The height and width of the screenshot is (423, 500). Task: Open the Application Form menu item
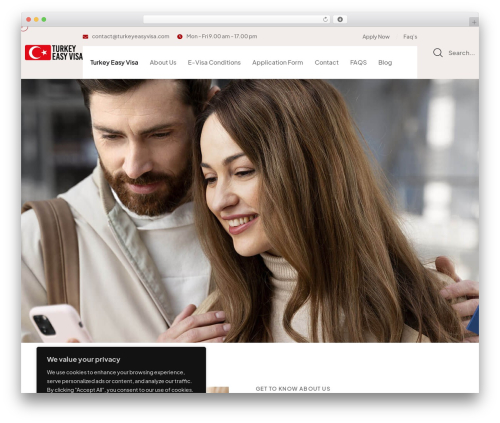pos(277,63)
